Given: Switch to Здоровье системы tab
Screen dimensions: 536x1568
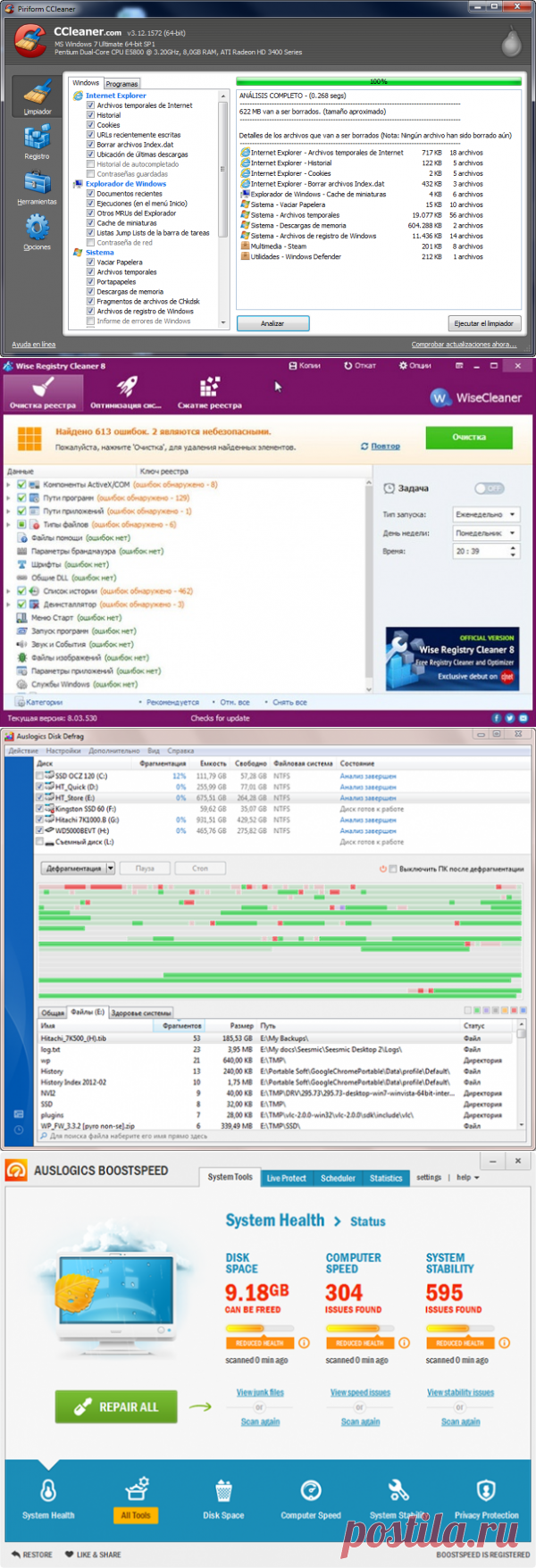Looking at the screenshot, I should (141, 1013).
